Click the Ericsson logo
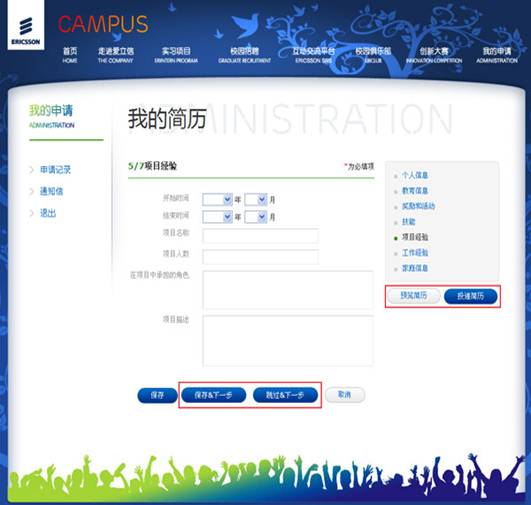Screen dimensions: 531x505 click(x=26, y=25)
